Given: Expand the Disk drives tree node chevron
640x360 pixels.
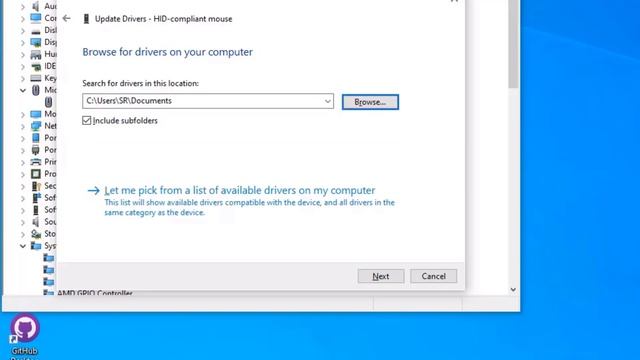Looking at the screenshot, I should tap(23, 31).
